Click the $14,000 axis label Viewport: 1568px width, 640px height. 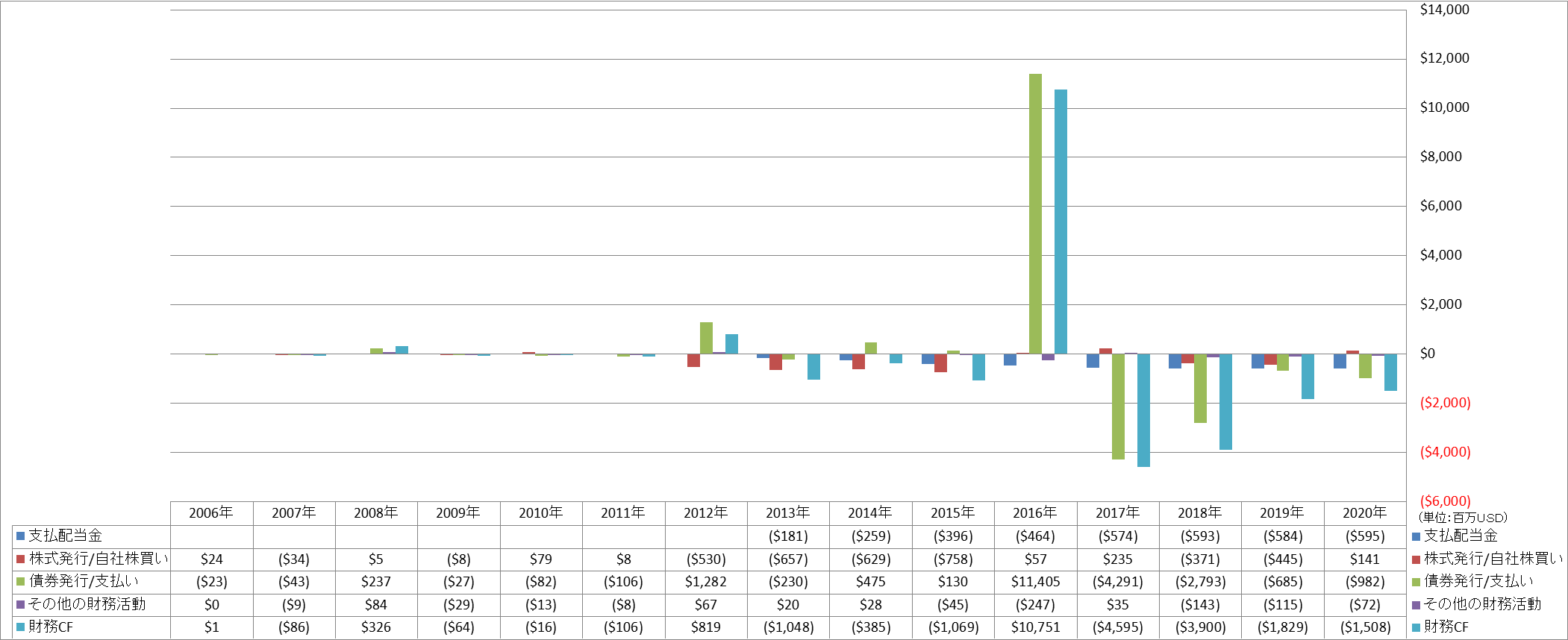click(1444, 10)
